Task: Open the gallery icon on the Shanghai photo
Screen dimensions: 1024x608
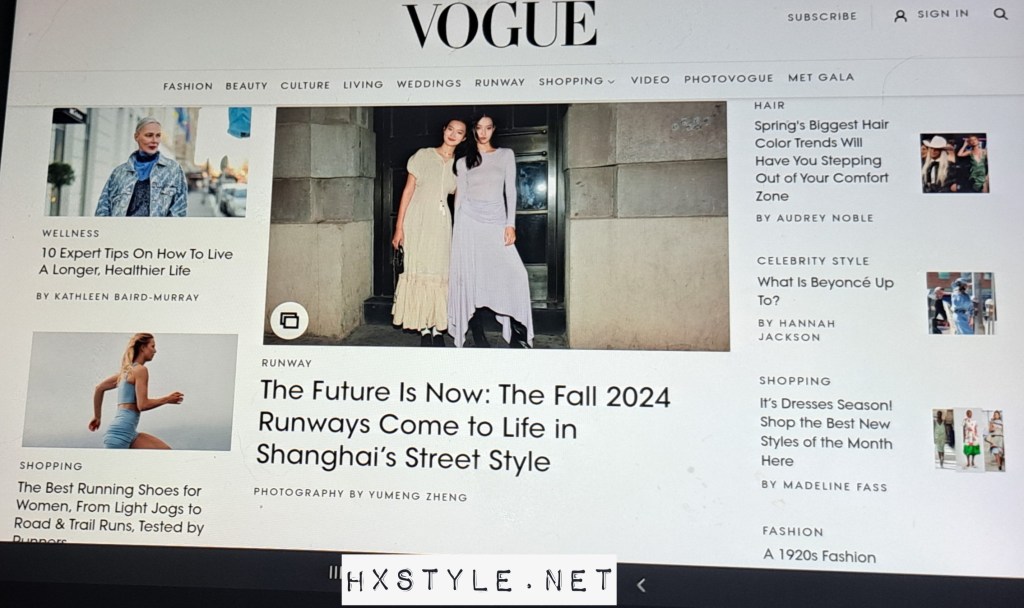Action: pyautogui.click(x=289, y=321)
